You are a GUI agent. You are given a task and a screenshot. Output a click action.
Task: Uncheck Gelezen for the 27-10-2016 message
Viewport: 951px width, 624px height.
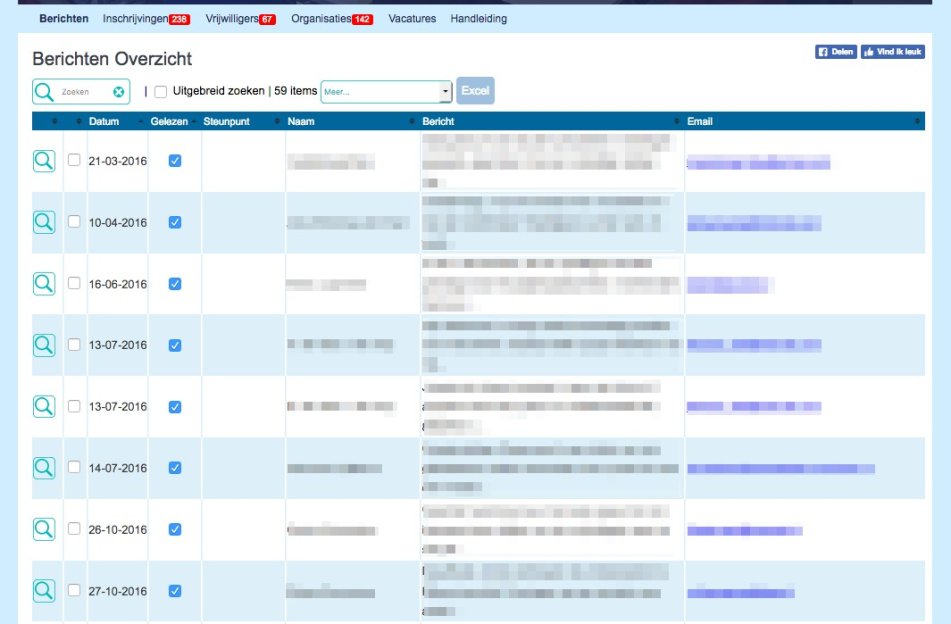point(175,591)
